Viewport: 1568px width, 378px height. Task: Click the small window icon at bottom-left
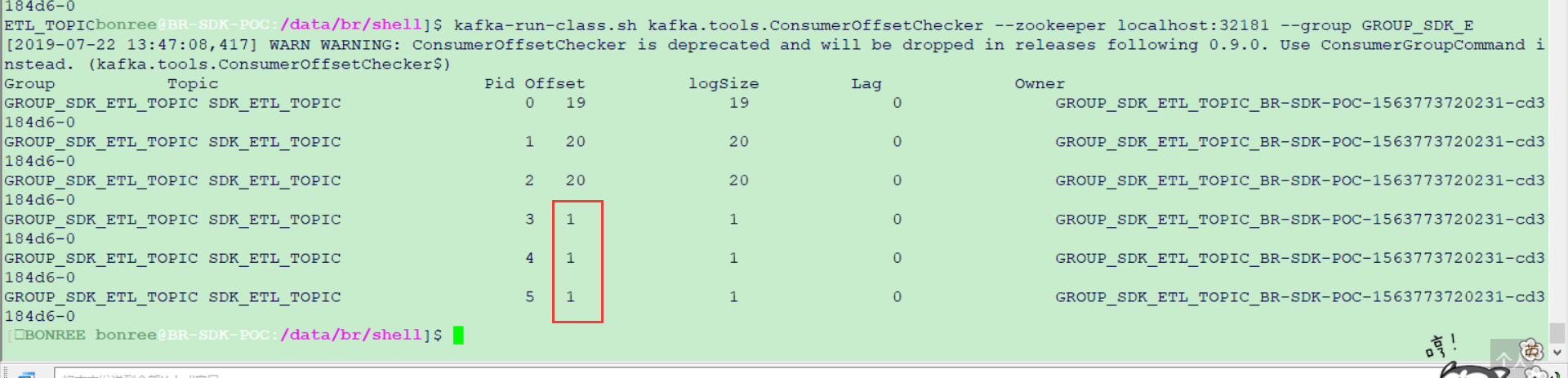pyautogui.click(x=26, y=375)
